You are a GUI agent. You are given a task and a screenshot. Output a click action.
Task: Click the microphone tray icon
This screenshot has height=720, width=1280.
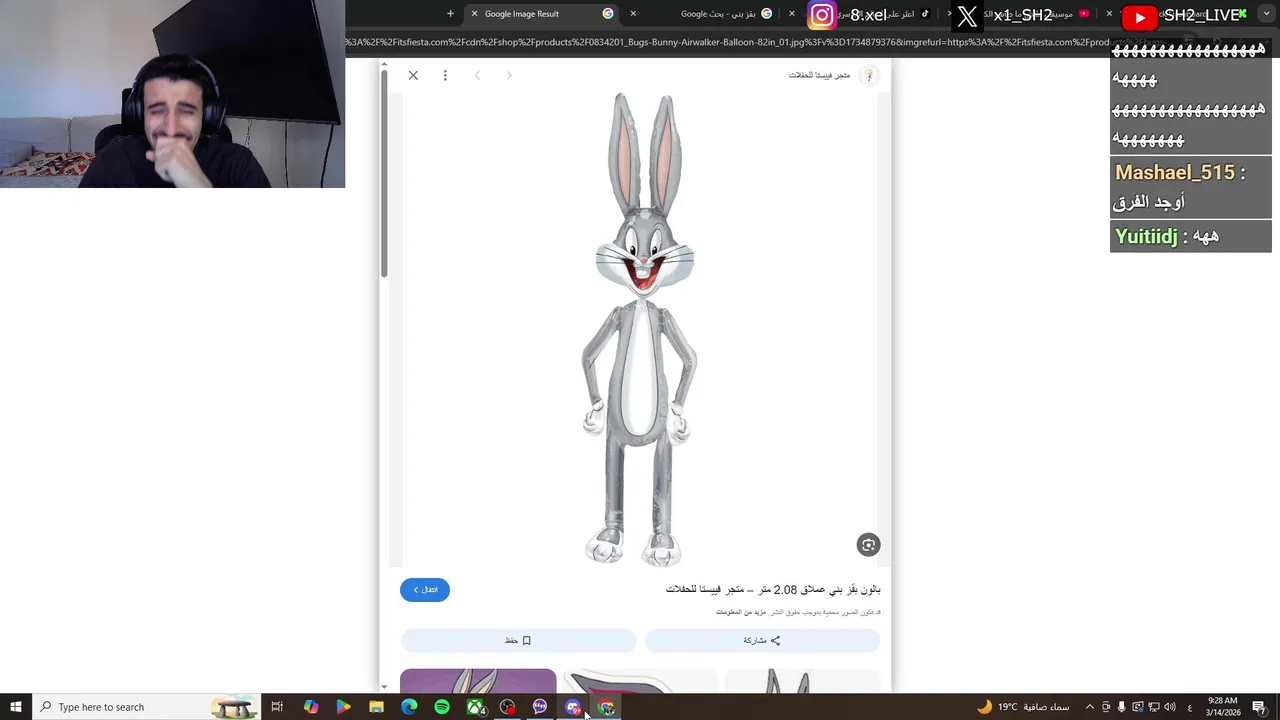[x=1122, y=707]
